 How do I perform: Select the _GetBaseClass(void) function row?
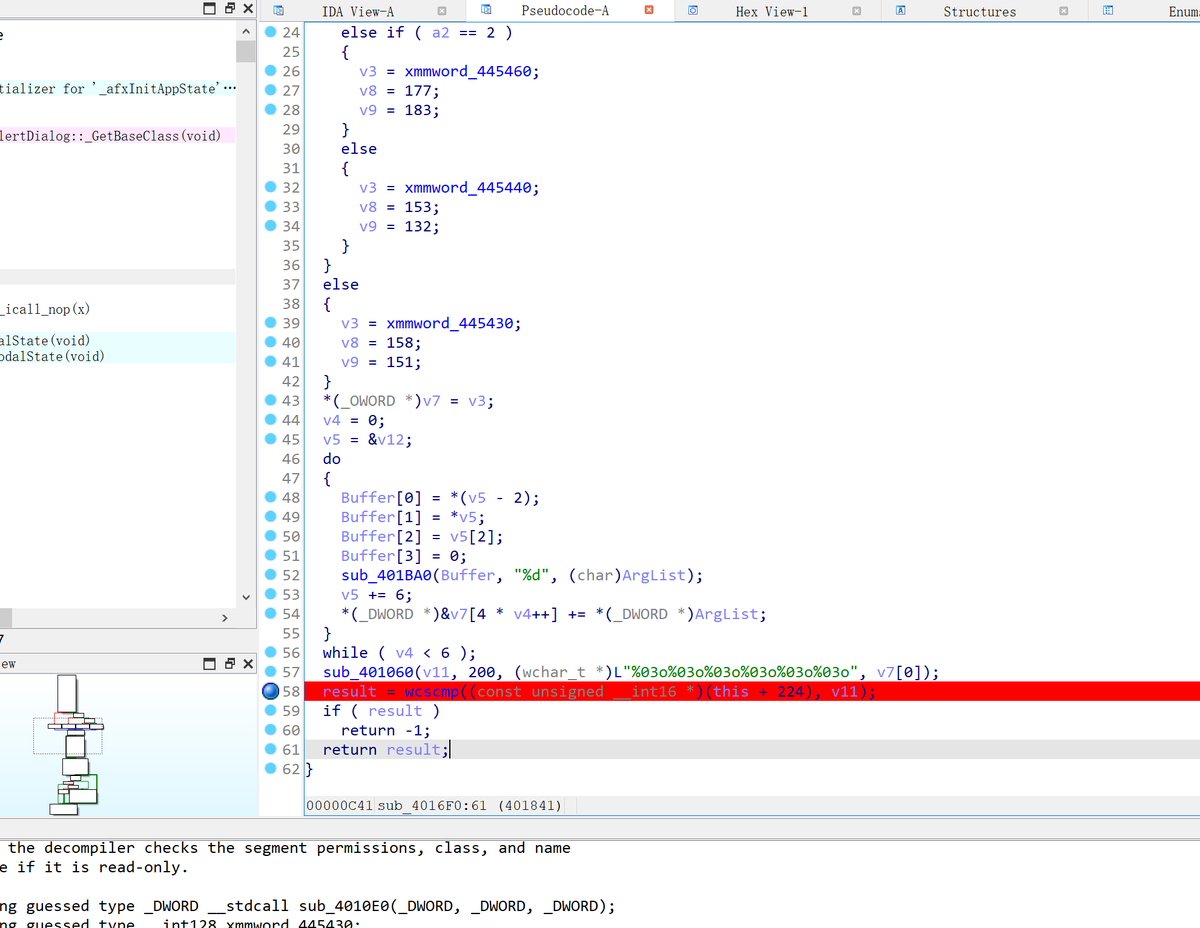click(117, 135)
